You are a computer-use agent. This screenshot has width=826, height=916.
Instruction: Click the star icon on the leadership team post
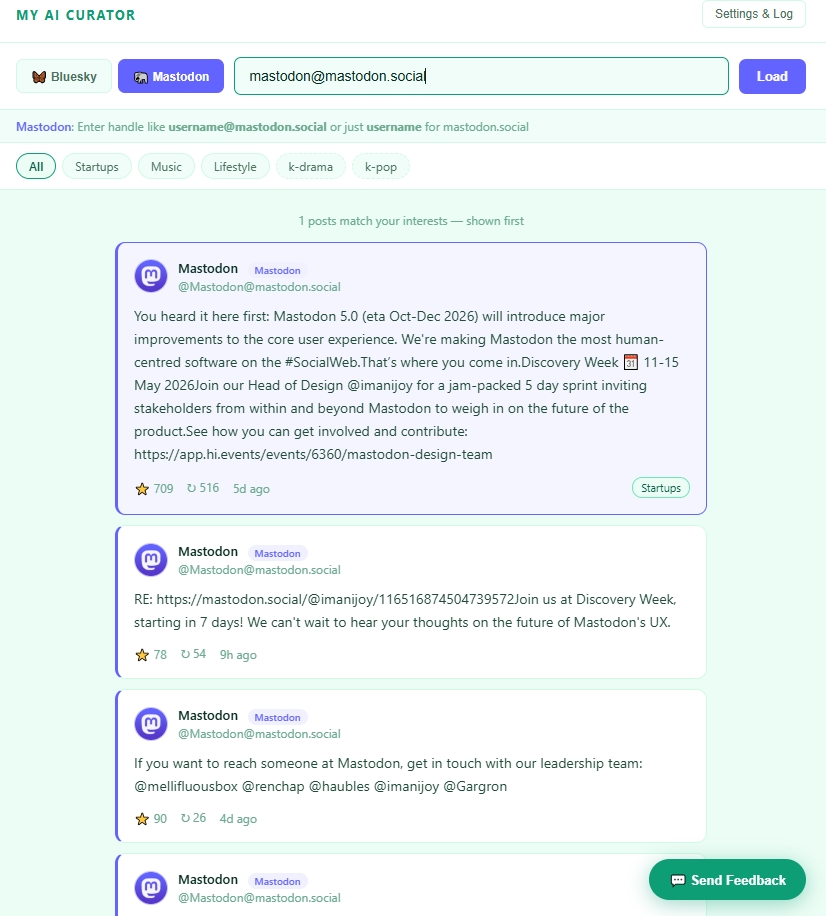[x=142, y=819]
